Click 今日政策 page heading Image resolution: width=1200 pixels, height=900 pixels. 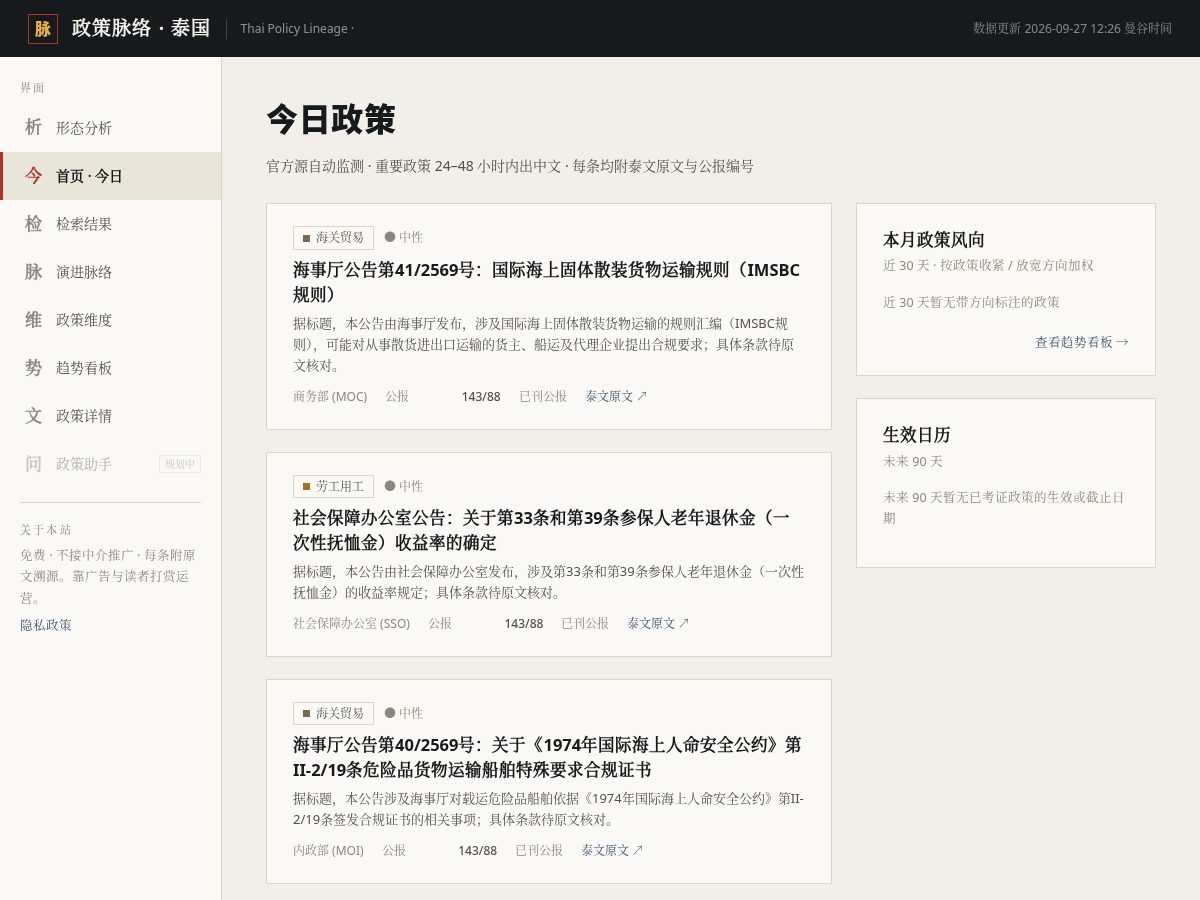(331, 119)
